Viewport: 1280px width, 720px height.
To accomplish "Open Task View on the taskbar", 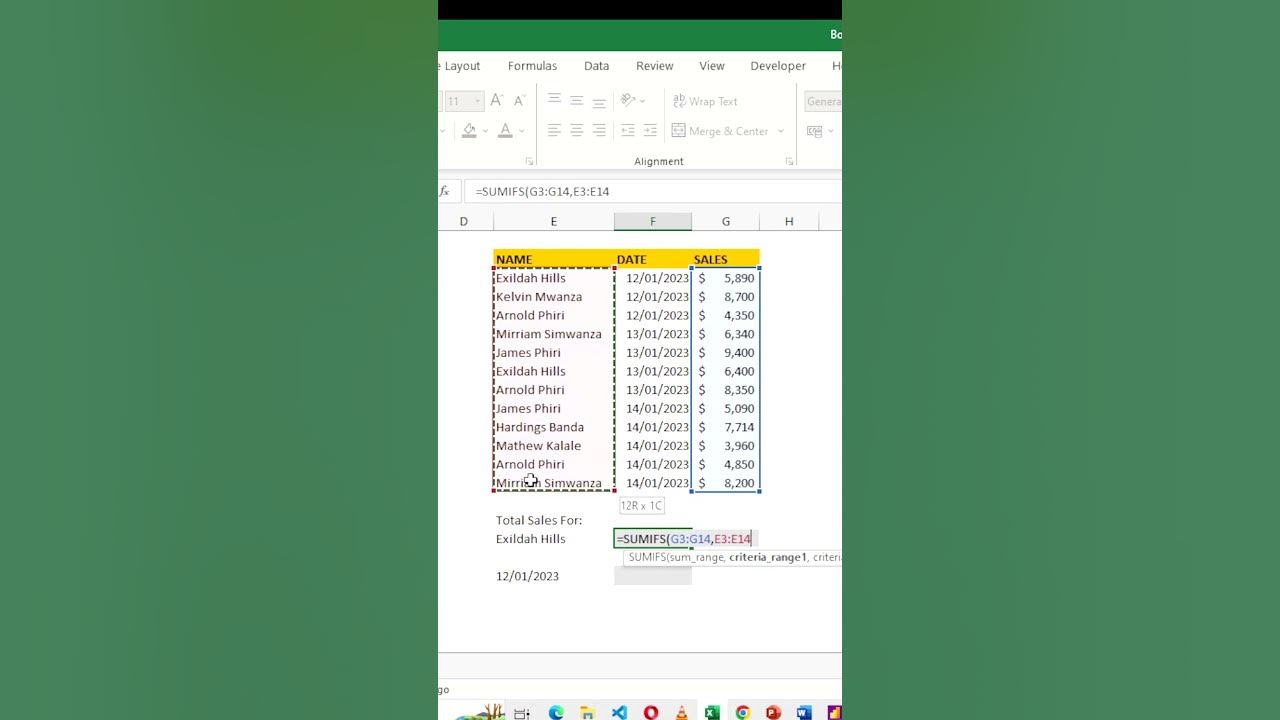I will pos(521,712).
